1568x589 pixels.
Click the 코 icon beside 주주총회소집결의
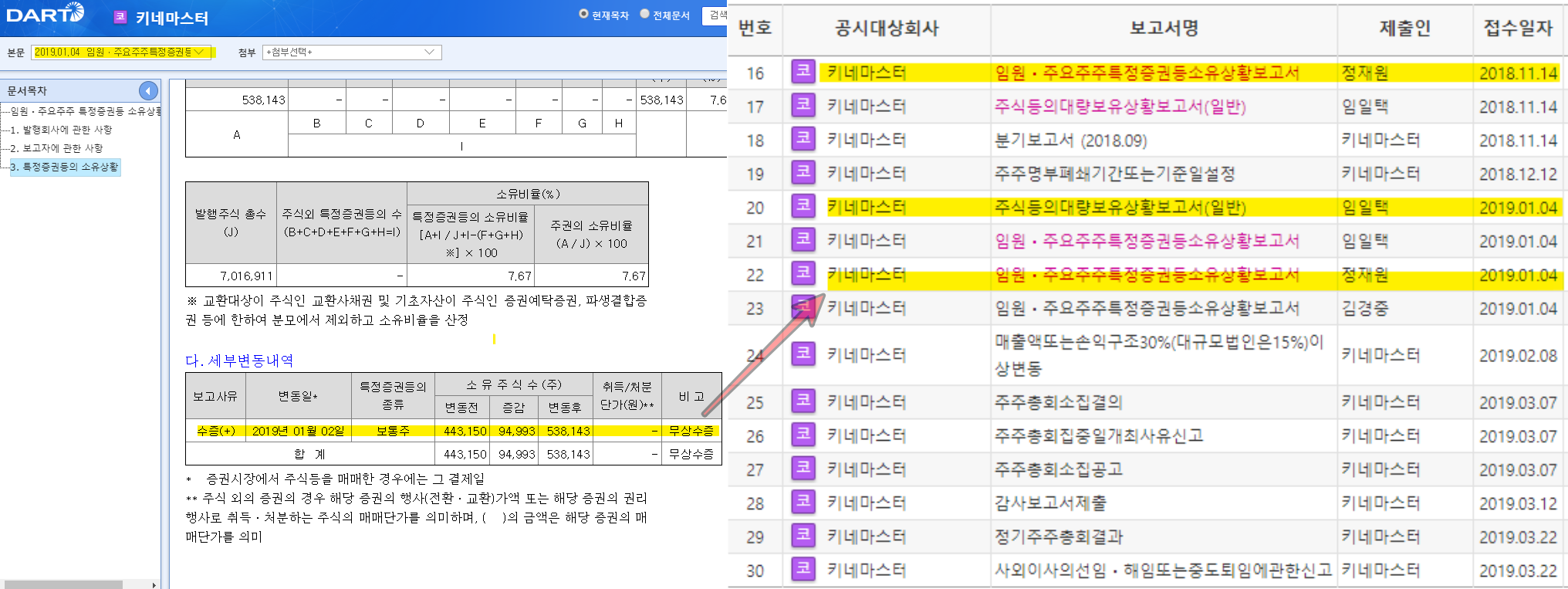pos(803,401)
